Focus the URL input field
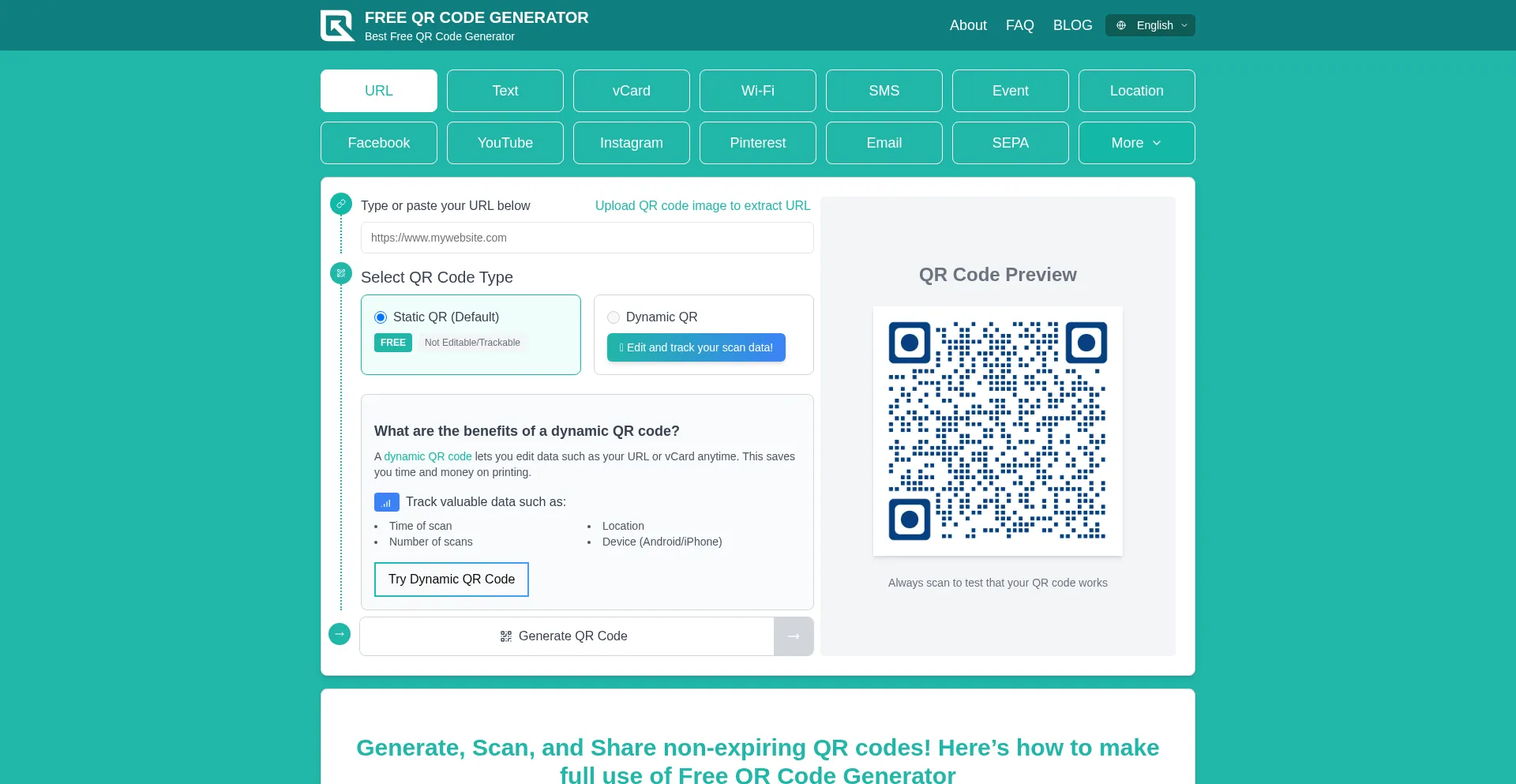Viewport: 1516px width, 784px height. coord(587,238)
